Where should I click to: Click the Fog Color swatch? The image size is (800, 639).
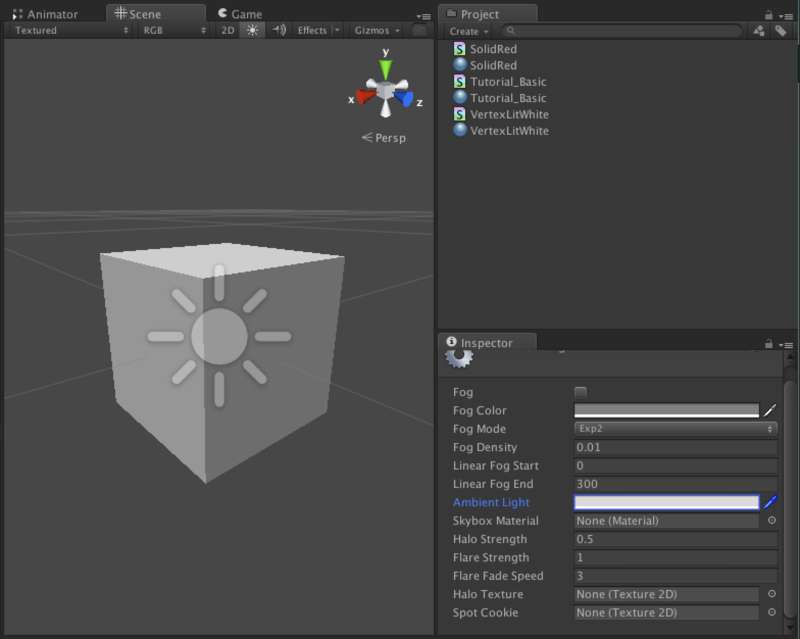(x=666, y=410)
